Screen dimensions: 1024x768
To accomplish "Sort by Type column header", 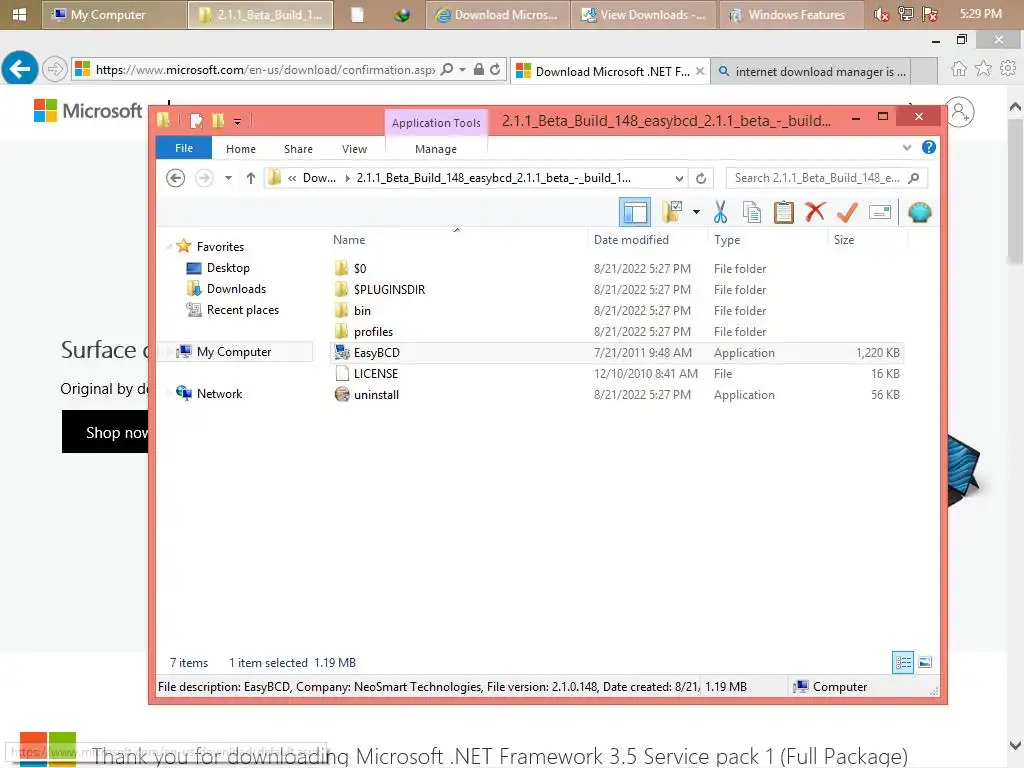I will tap(767, 240).
